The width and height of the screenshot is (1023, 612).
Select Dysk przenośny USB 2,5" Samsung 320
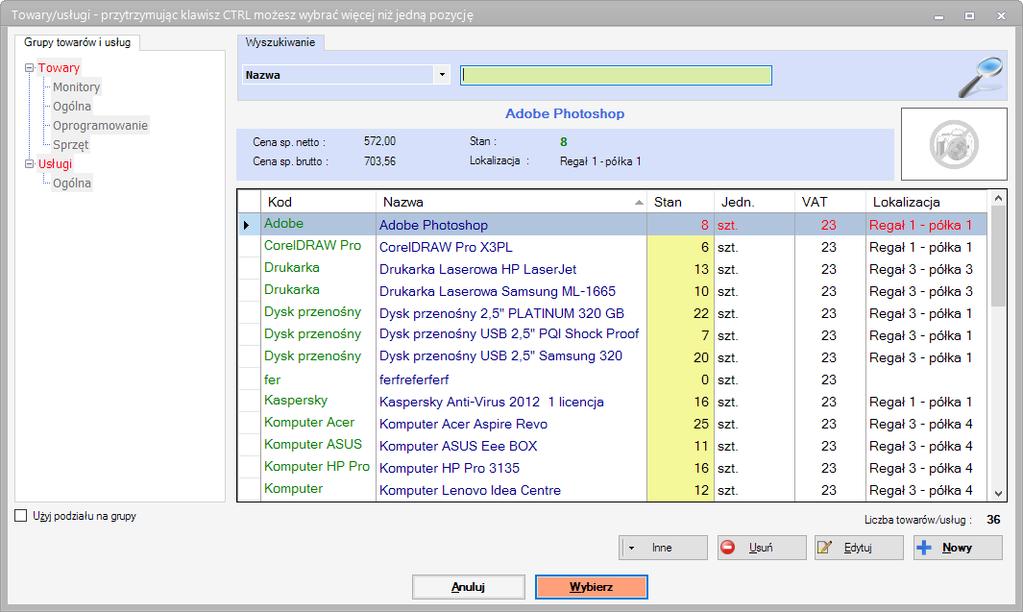(x=612, y=358)
